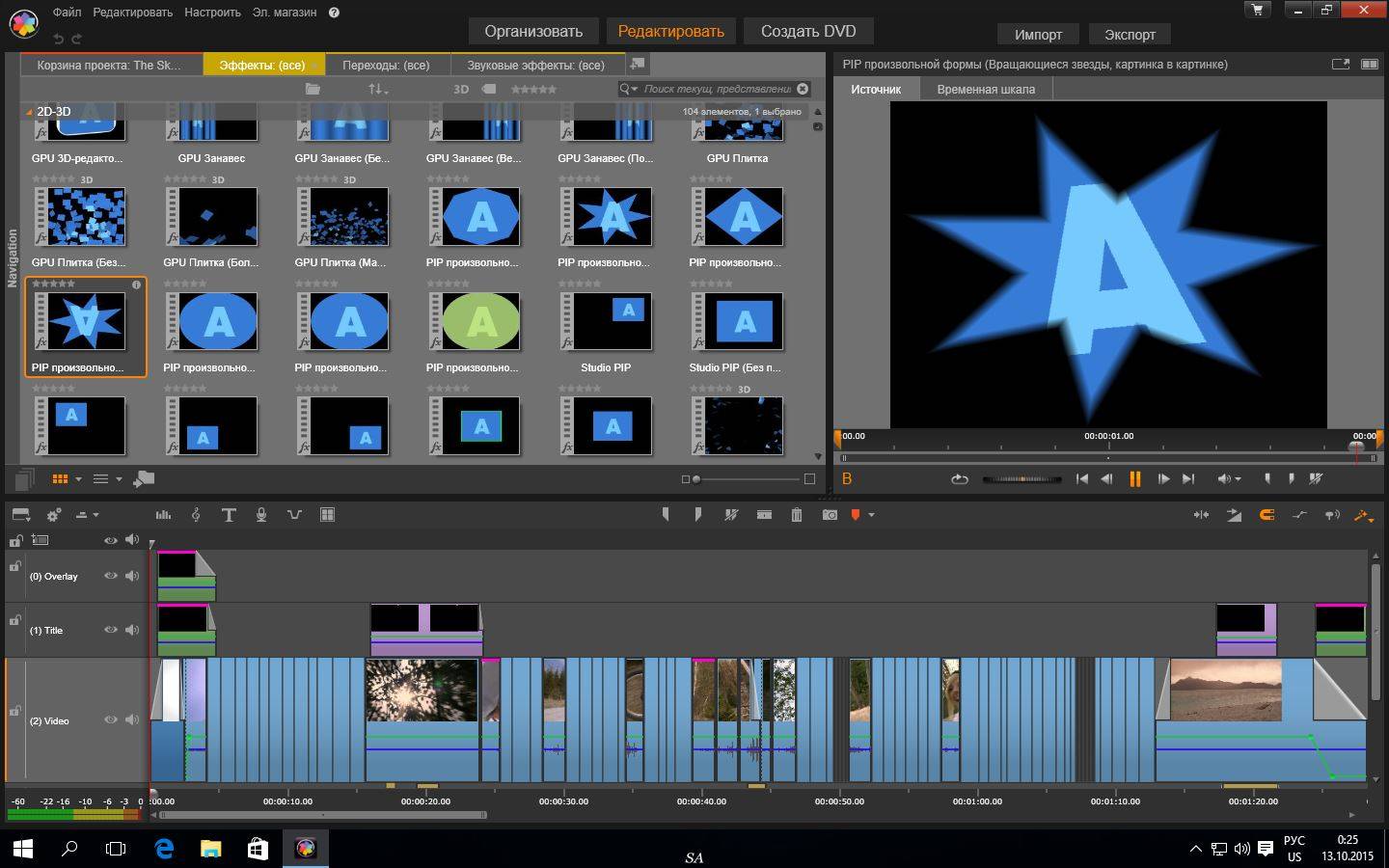Open the title creator (T) tool

pyautogui.click(x=229, y=515)
